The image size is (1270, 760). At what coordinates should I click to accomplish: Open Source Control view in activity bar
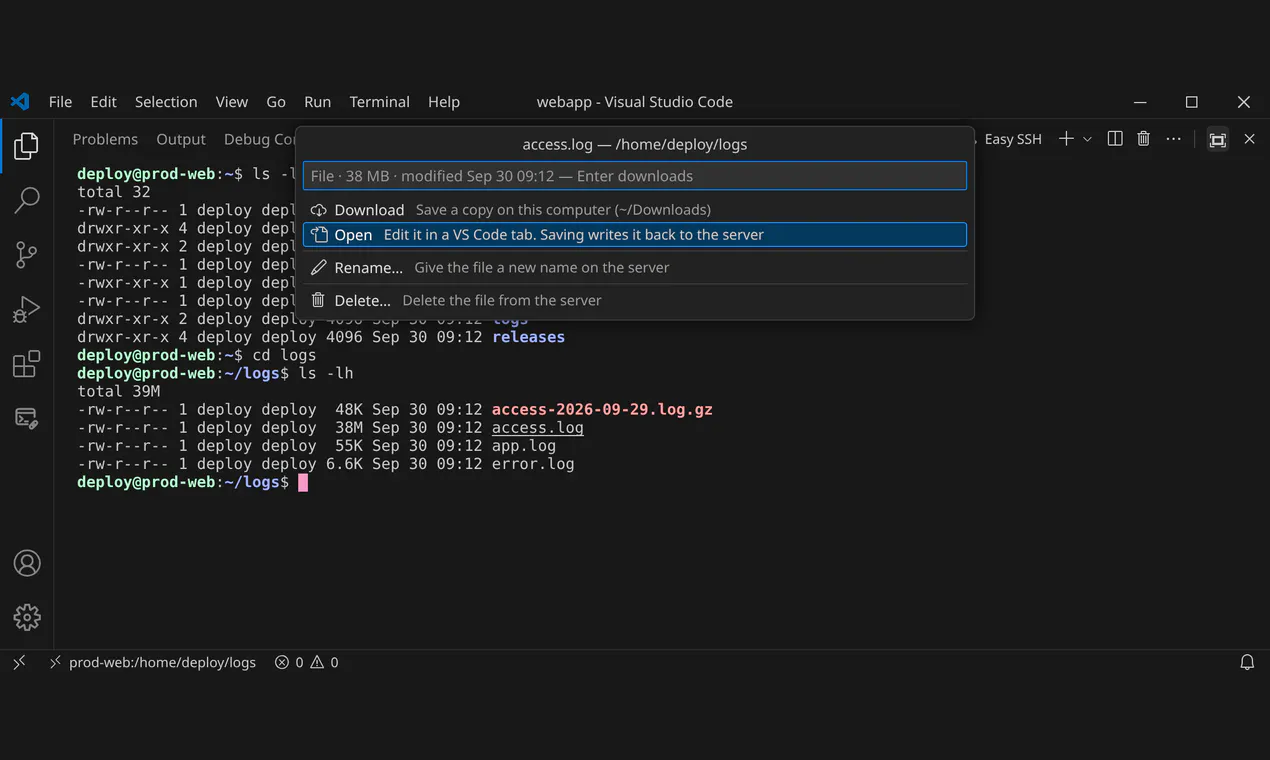[27, 255]
